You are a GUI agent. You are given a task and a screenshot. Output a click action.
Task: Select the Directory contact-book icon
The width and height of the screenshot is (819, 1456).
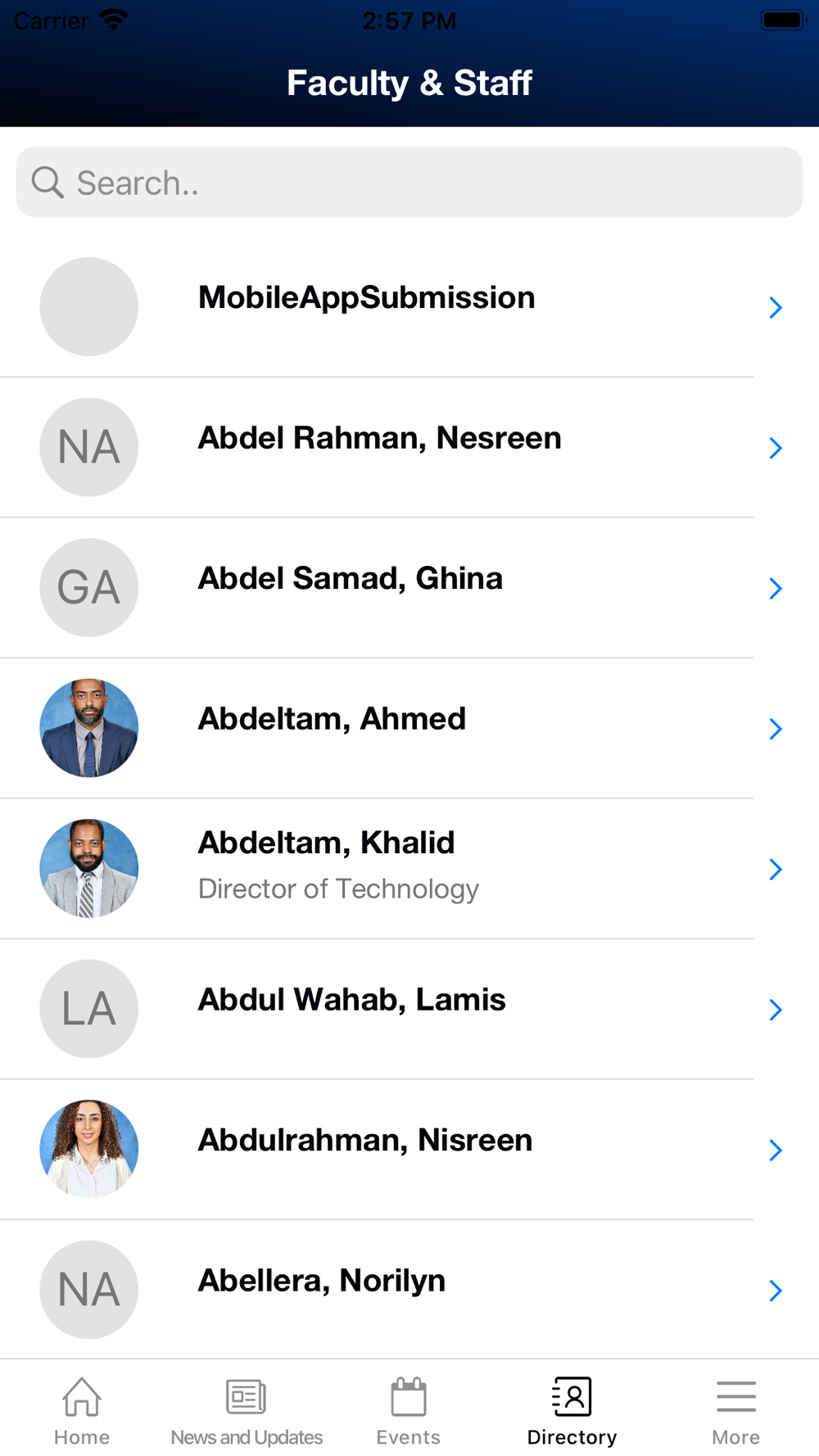click(572, 1396)
